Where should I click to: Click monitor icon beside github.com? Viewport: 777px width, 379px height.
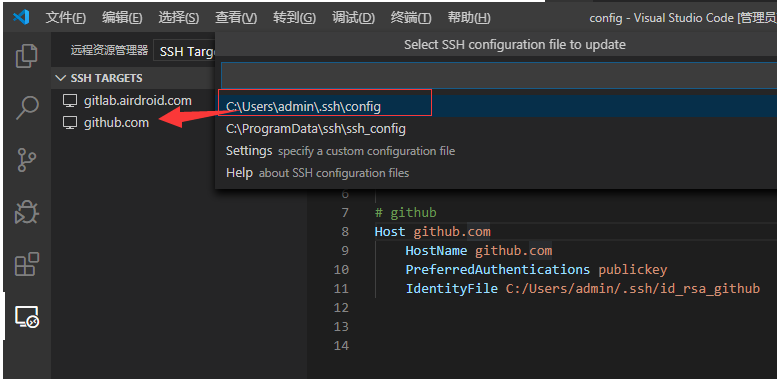(70, 123)
